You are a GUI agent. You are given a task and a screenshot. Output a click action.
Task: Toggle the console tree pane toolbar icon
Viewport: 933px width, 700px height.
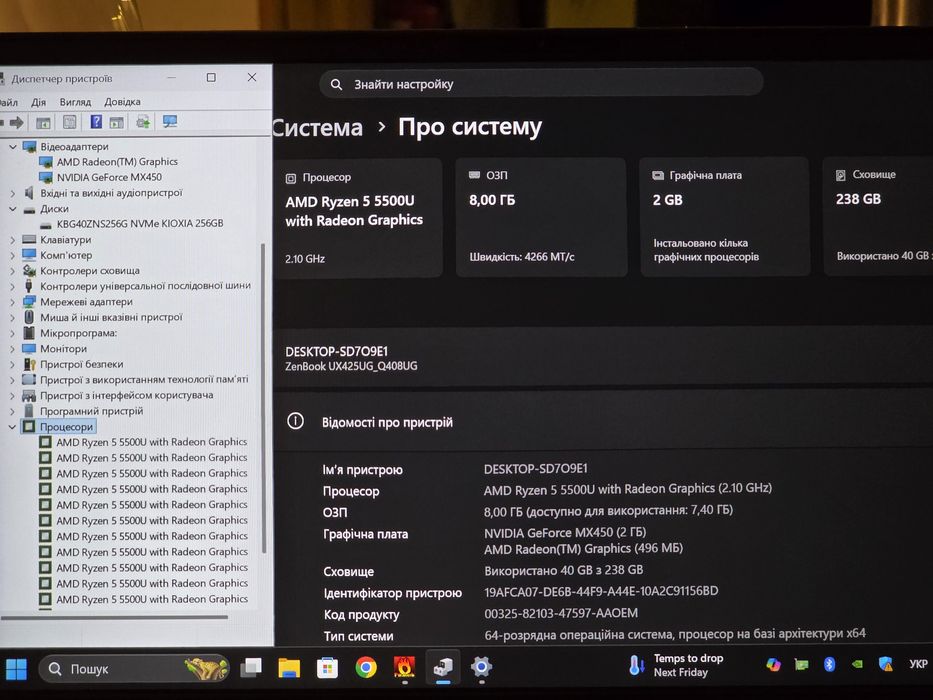point(43,123)
